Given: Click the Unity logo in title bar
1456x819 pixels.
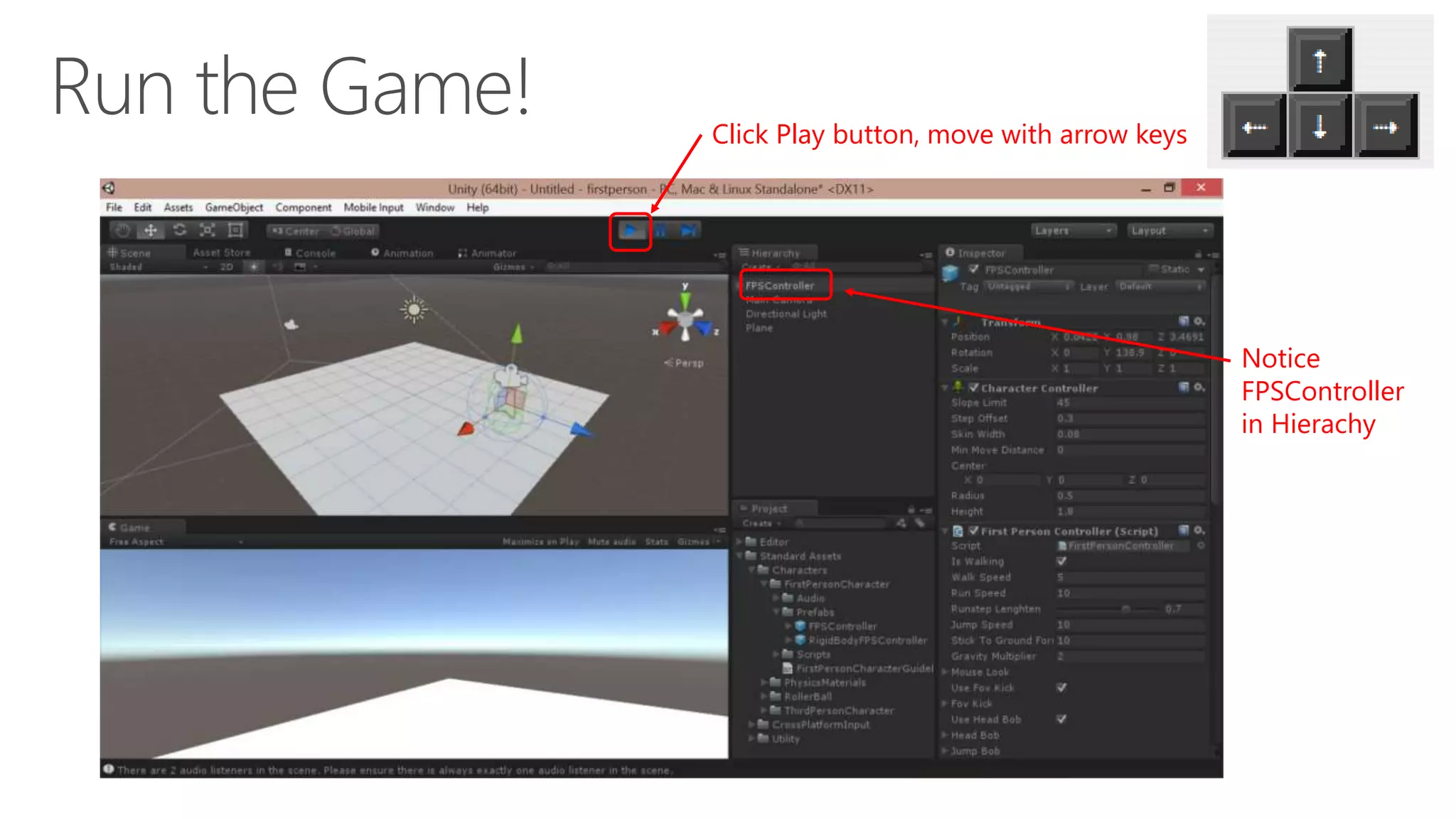Looking at the screenshot, I should (109, 188).
